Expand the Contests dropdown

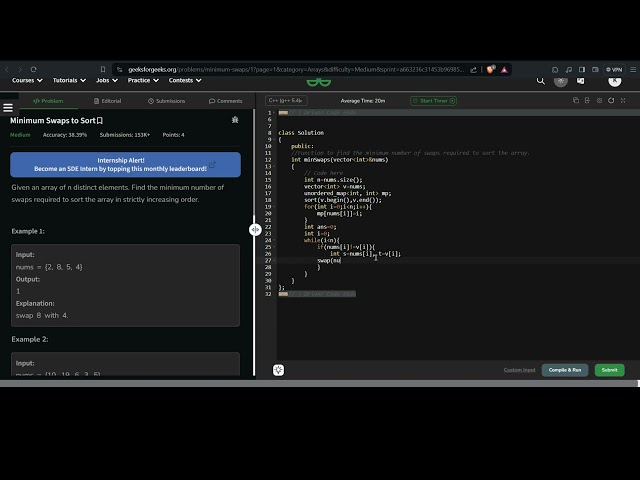[x=185, y=80]
